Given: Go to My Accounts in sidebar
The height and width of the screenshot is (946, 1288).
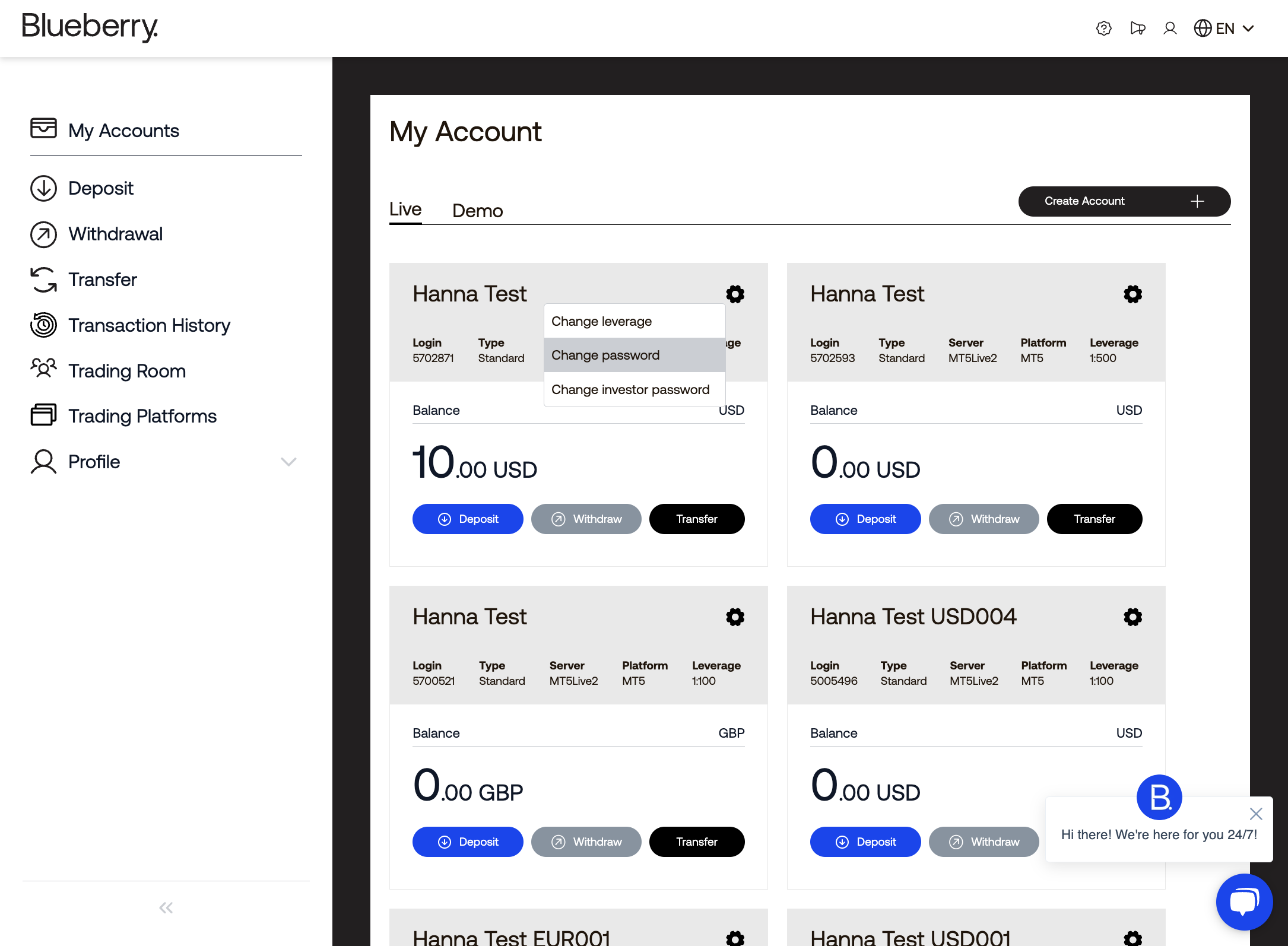Looking at the screenshot, I should coord(105,130).
